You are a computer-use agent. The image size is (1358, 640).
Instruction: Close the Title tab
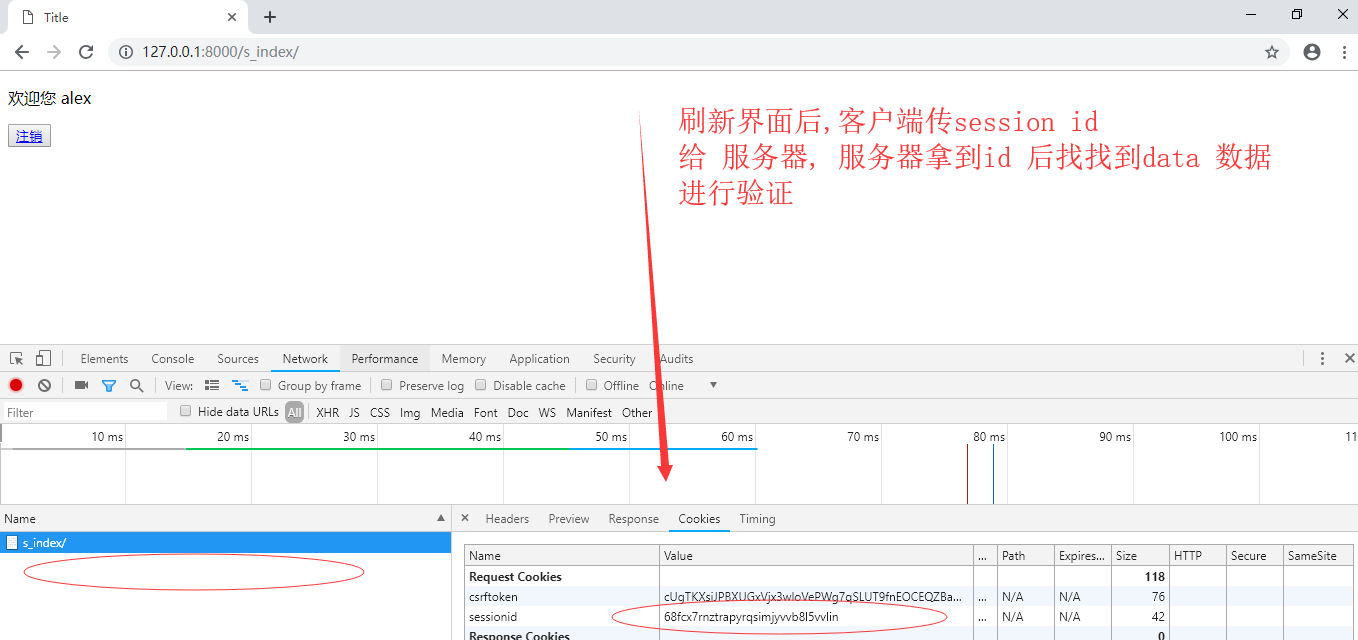pyautogui.click(x=232, y=17)
